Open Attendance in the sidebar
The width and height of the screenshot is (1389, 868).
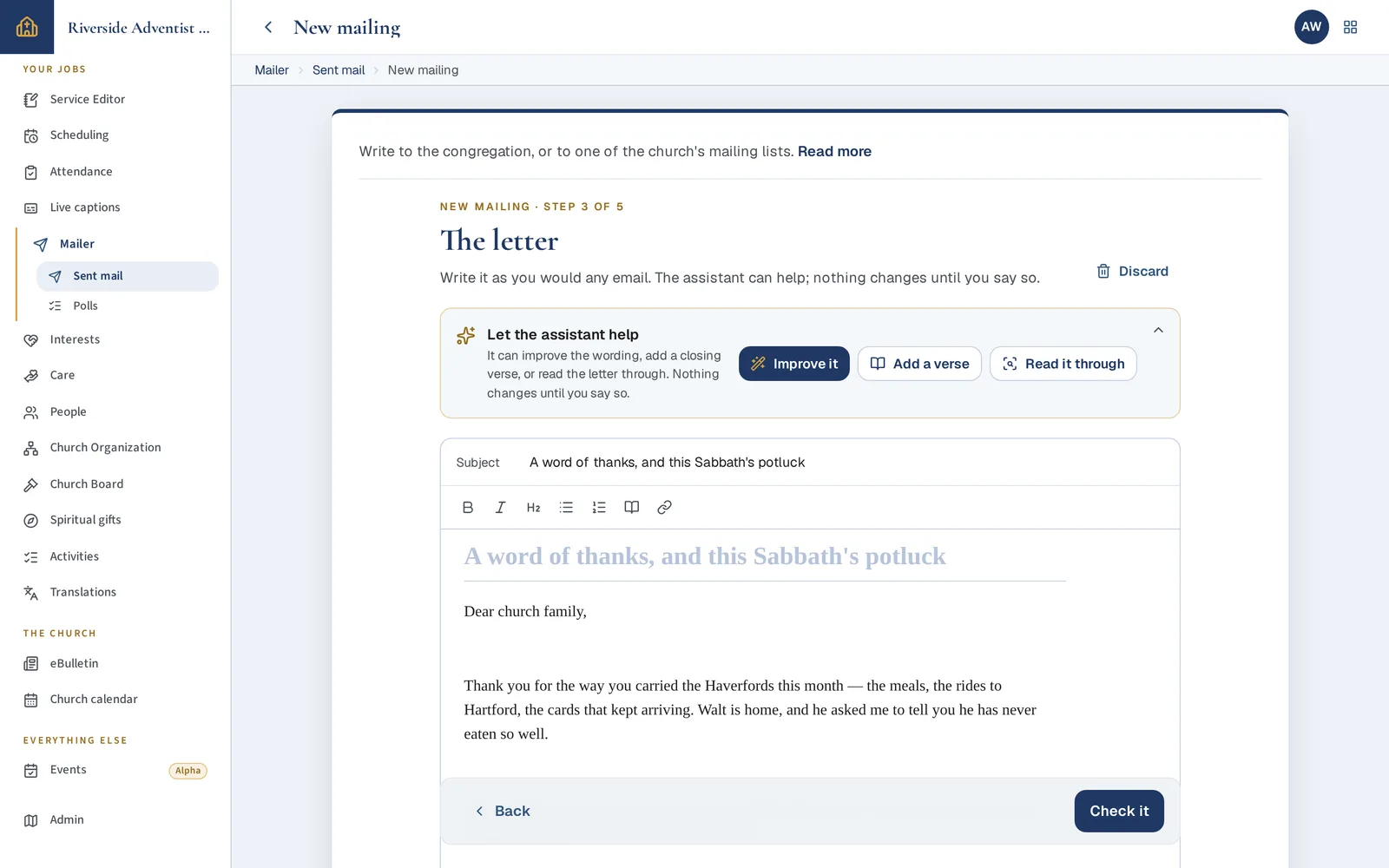117,172
